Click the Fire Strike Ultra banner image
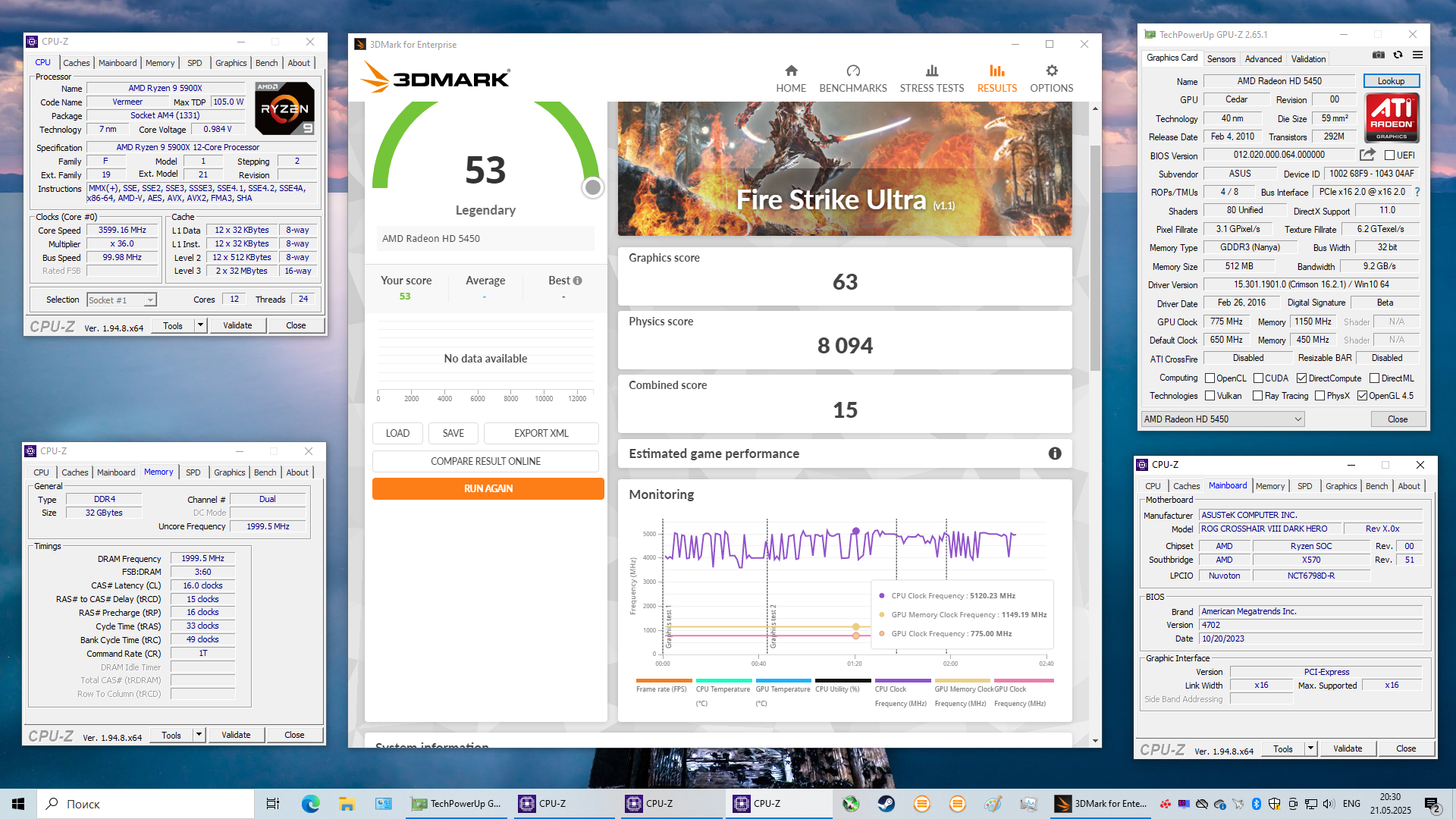The width and height of the screenshot is (1456, 819). click(845, 168)
